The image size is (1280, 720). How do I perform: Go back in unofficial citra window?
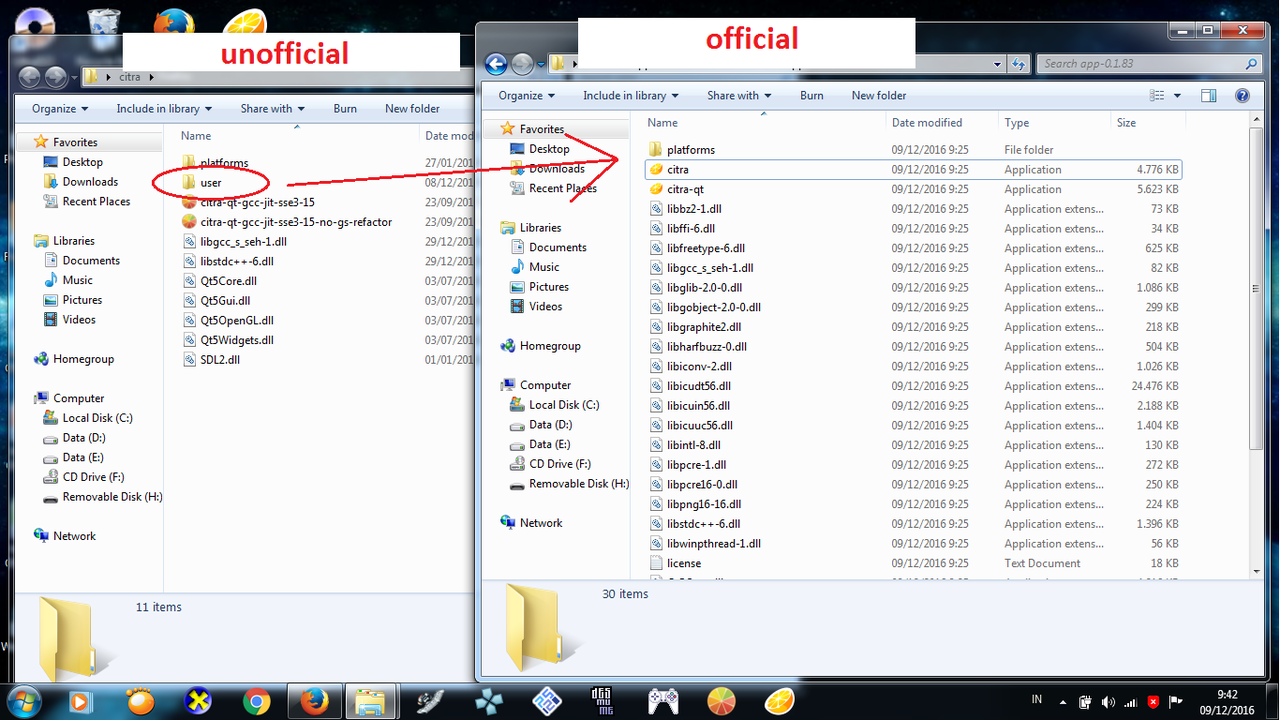[x=30, y=77]
